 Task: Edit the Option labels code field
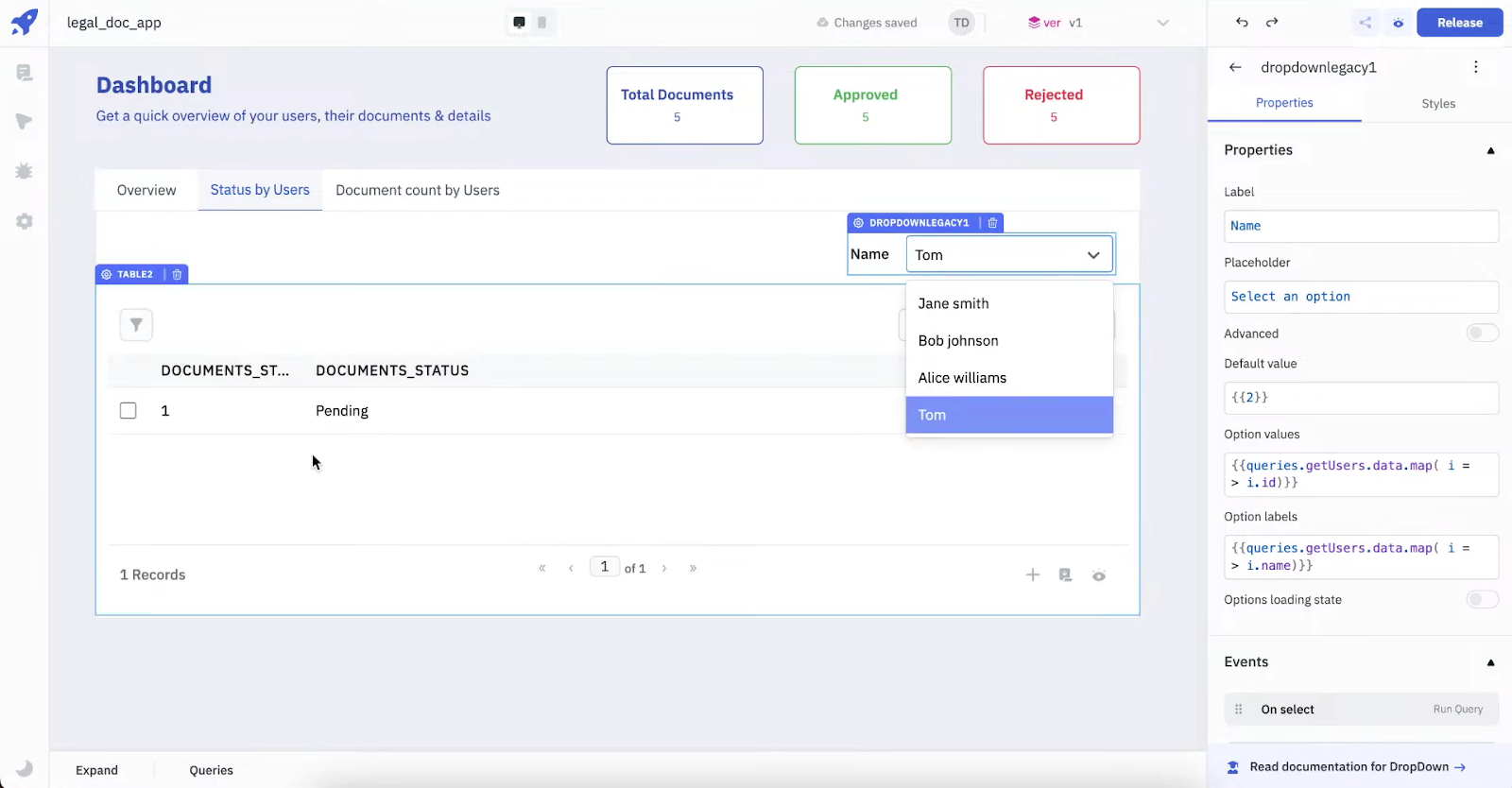pyautogui.click(x=1362, y=557)
